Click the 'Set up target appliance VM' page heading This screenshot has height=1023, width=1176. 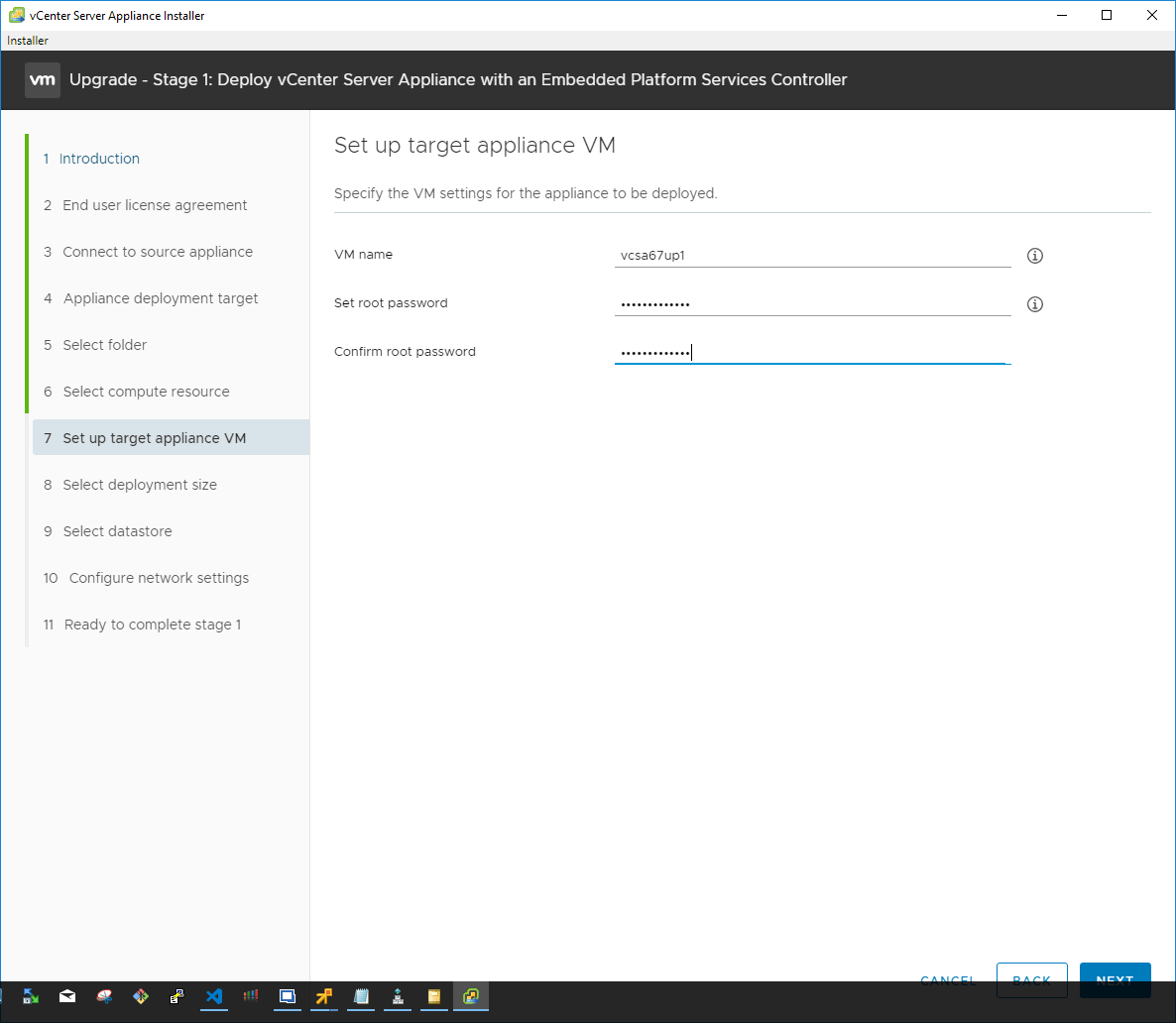(x=475, y=145)
